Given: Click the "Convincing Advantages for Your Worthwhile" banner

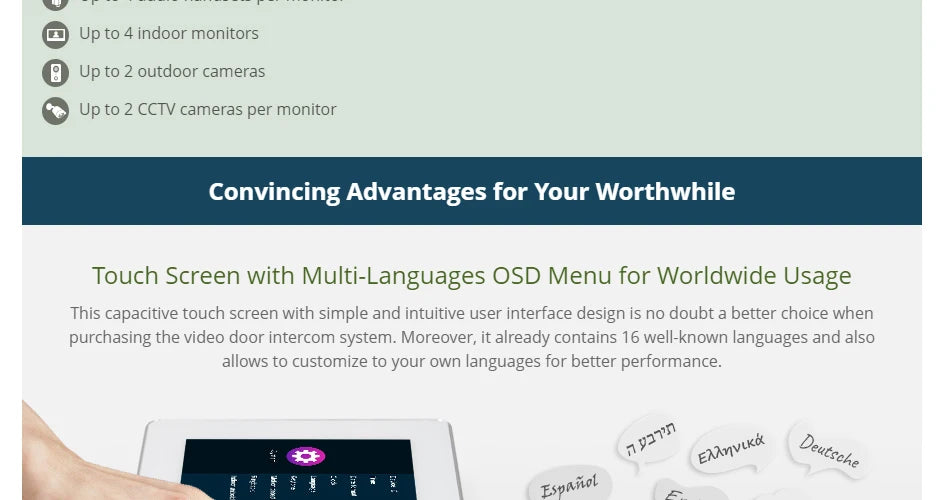Looking at the screenshot, I should click(x=471, y=191).
